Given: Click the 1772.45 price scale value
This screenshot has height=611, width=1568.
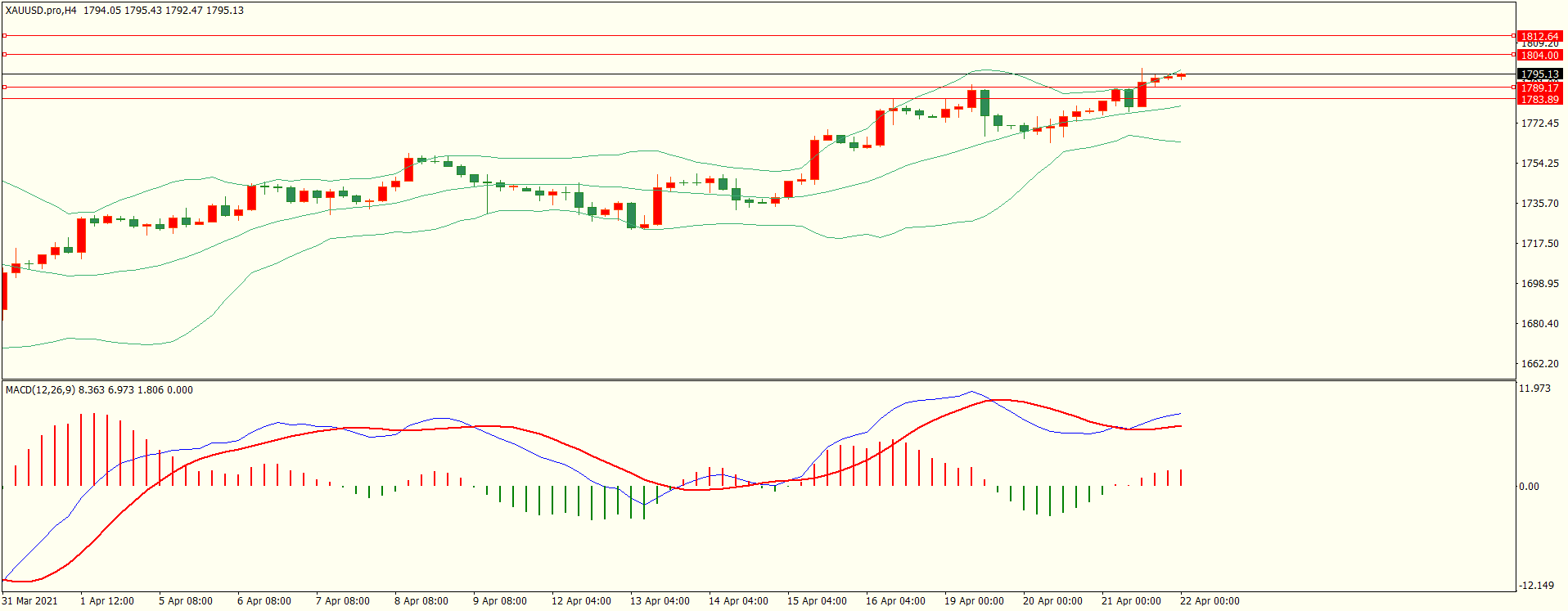Looking at the screenshot, I should 1539,124.
